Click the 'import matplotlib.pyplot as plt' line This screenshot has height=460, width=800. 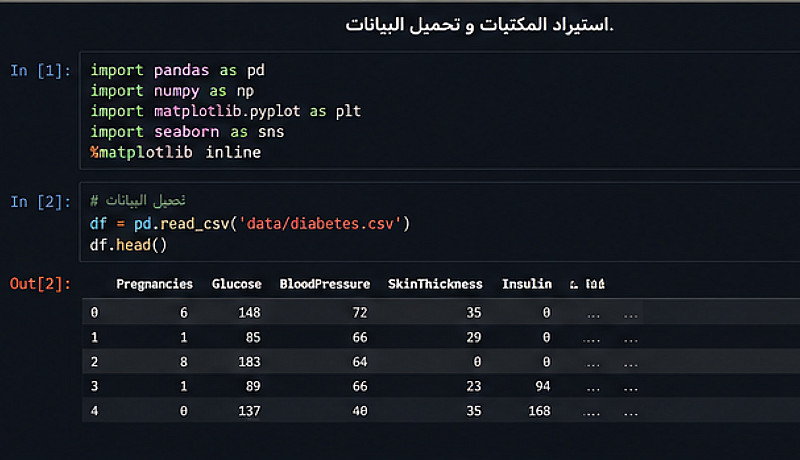coord(225,111)
